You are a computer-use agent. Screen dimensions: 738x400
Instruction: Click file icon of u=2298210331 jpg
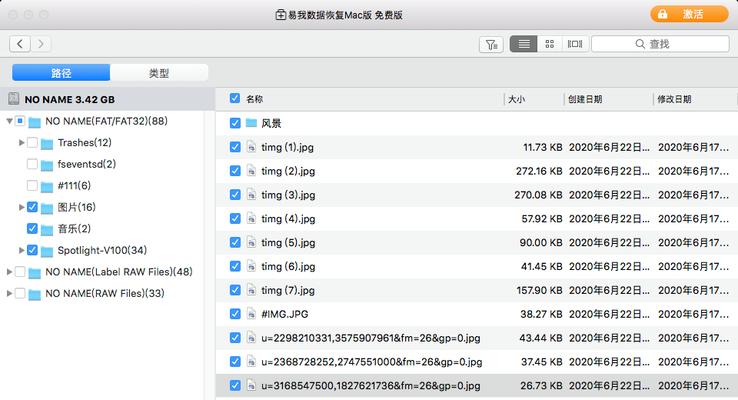(251, 337)
